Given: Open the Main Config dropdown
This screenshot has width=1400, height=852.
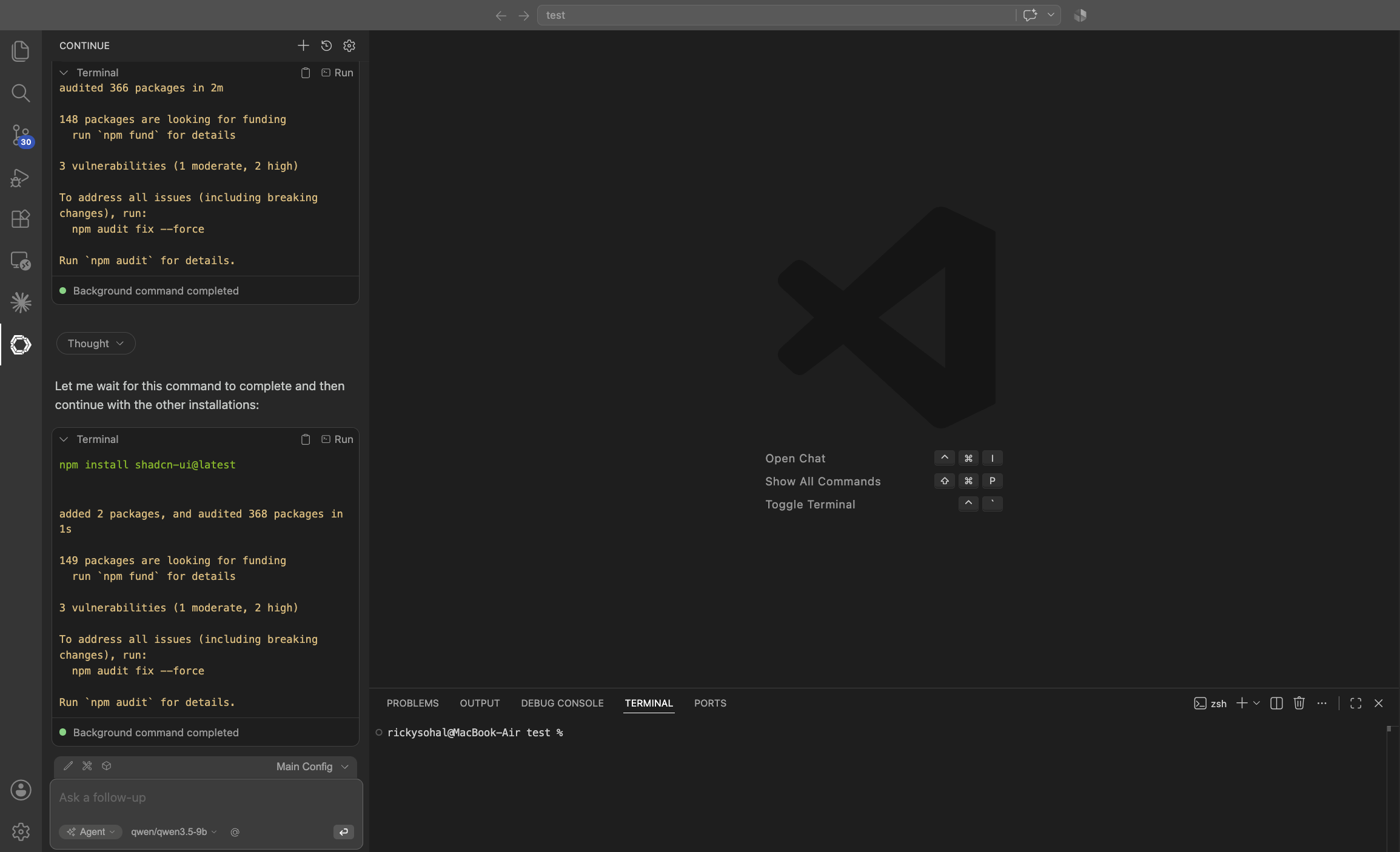Looking at the screenshot, I should pyautogui.click(x=312, y=767).
